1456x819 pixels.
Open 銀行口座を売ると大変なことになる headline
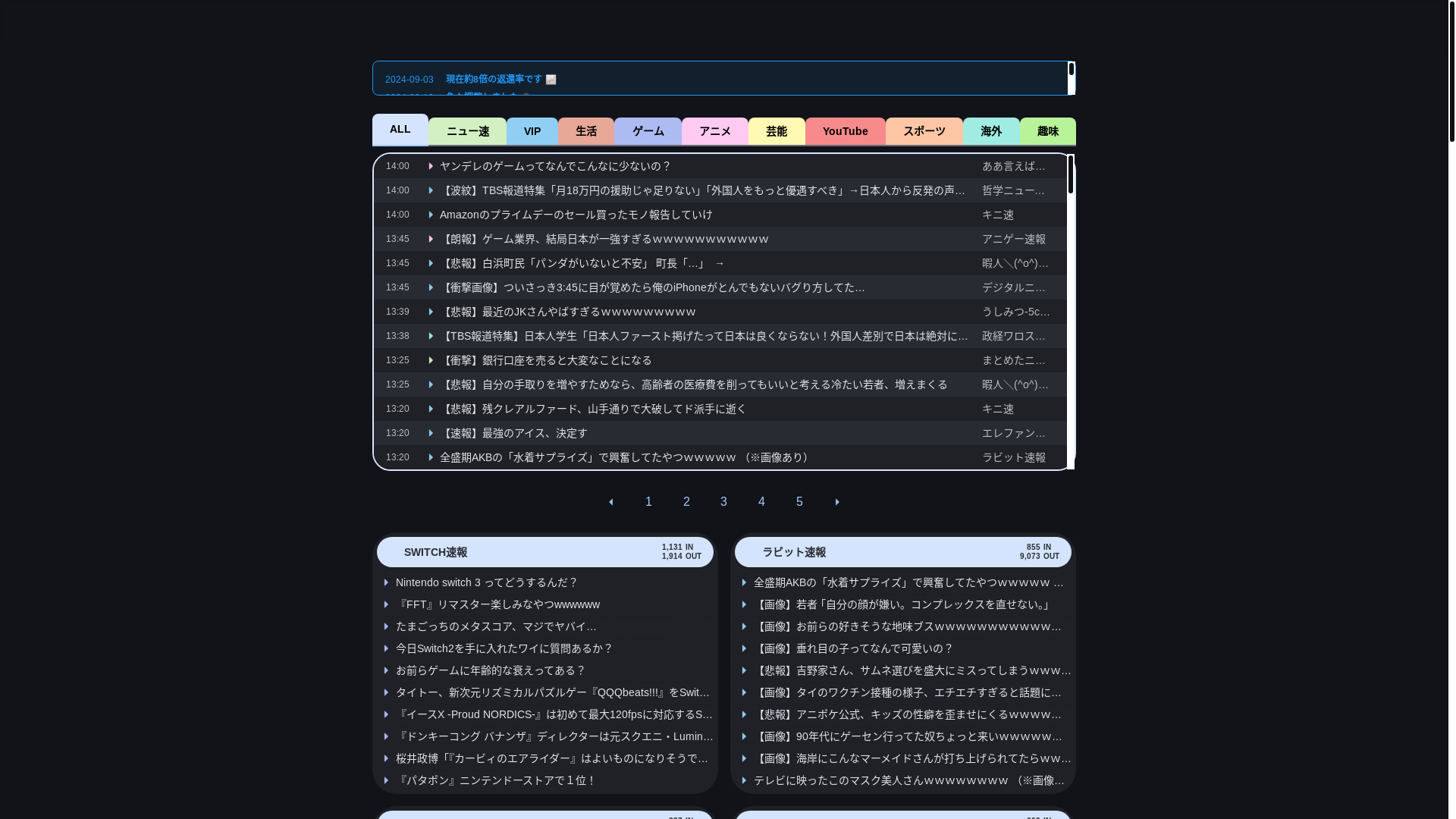(x=546, y=360)
